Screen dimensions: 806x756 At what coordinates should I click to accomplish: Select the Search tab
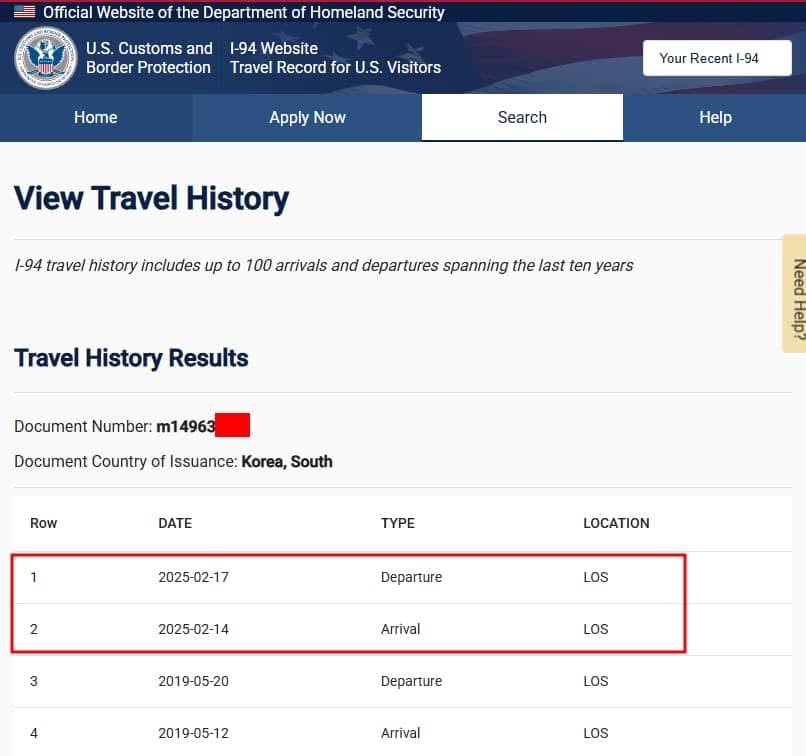tap(522, 117)
